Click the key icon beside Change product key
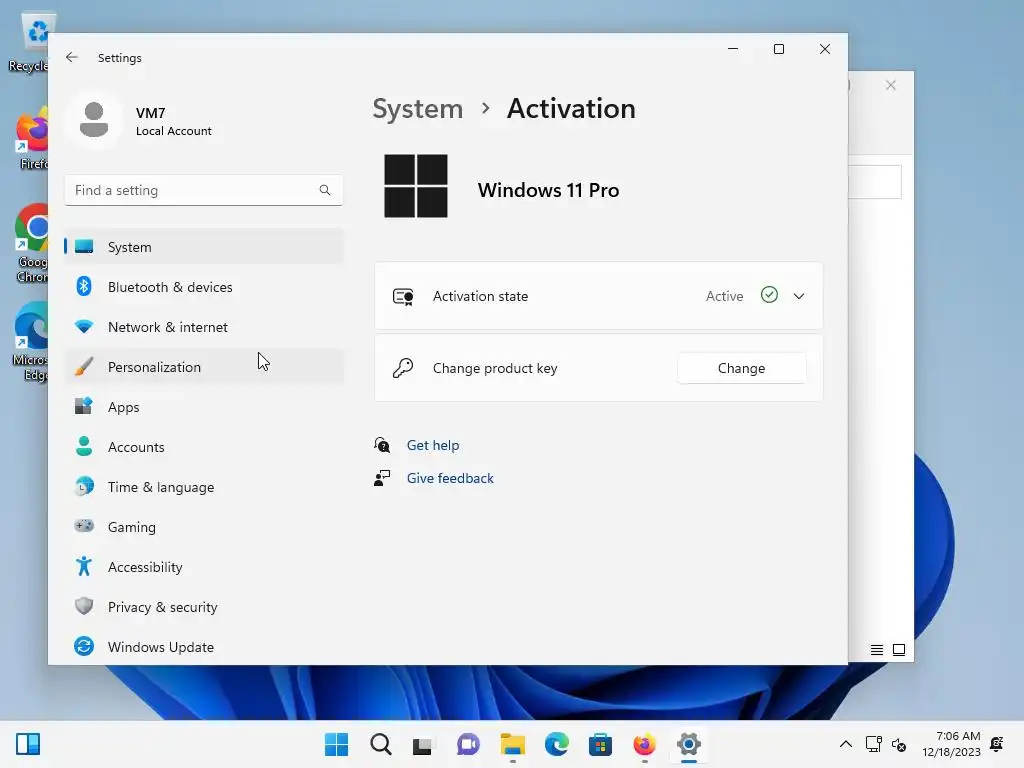Image resolution: width=1024 pixels, height=768 pixels. click(x=403, y=368)
